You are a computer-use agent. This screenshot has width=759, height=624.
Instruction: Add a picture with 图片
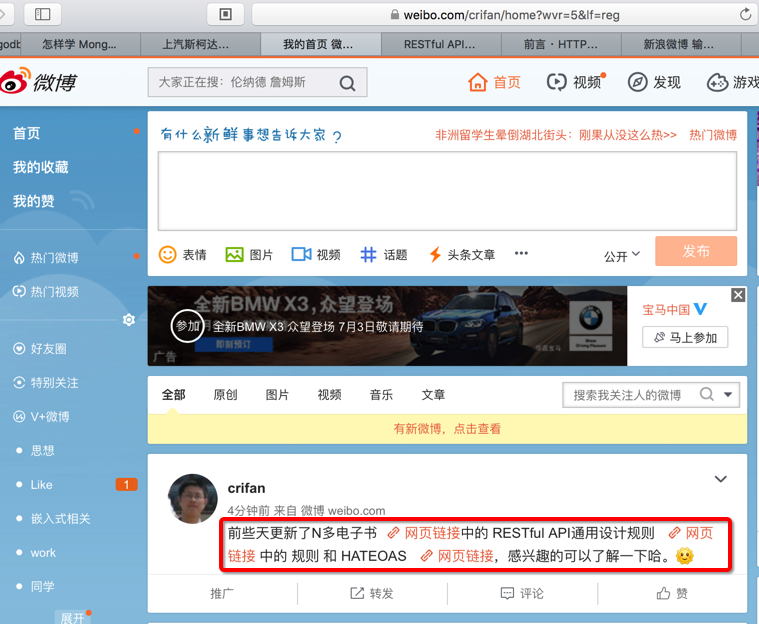point(249,255)
